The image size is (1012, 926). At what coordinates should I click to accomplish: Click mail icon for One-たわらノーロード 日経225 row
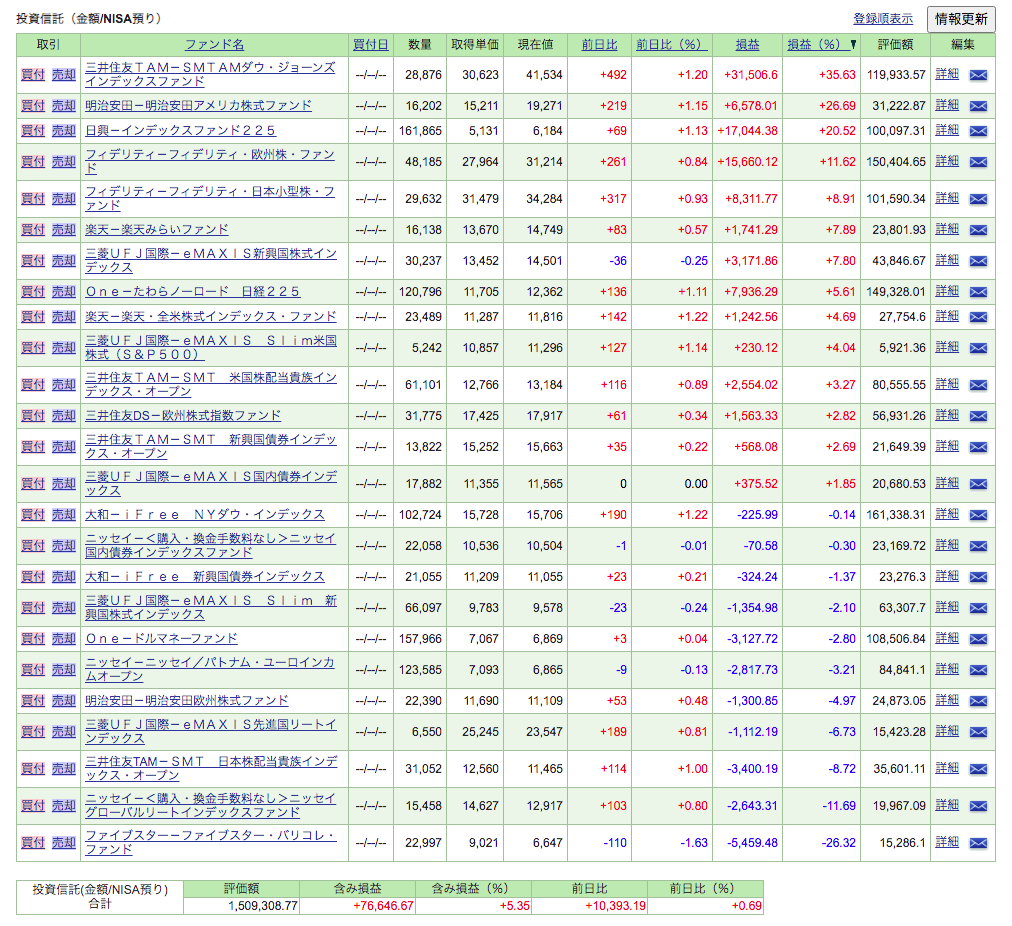point(978,292)
